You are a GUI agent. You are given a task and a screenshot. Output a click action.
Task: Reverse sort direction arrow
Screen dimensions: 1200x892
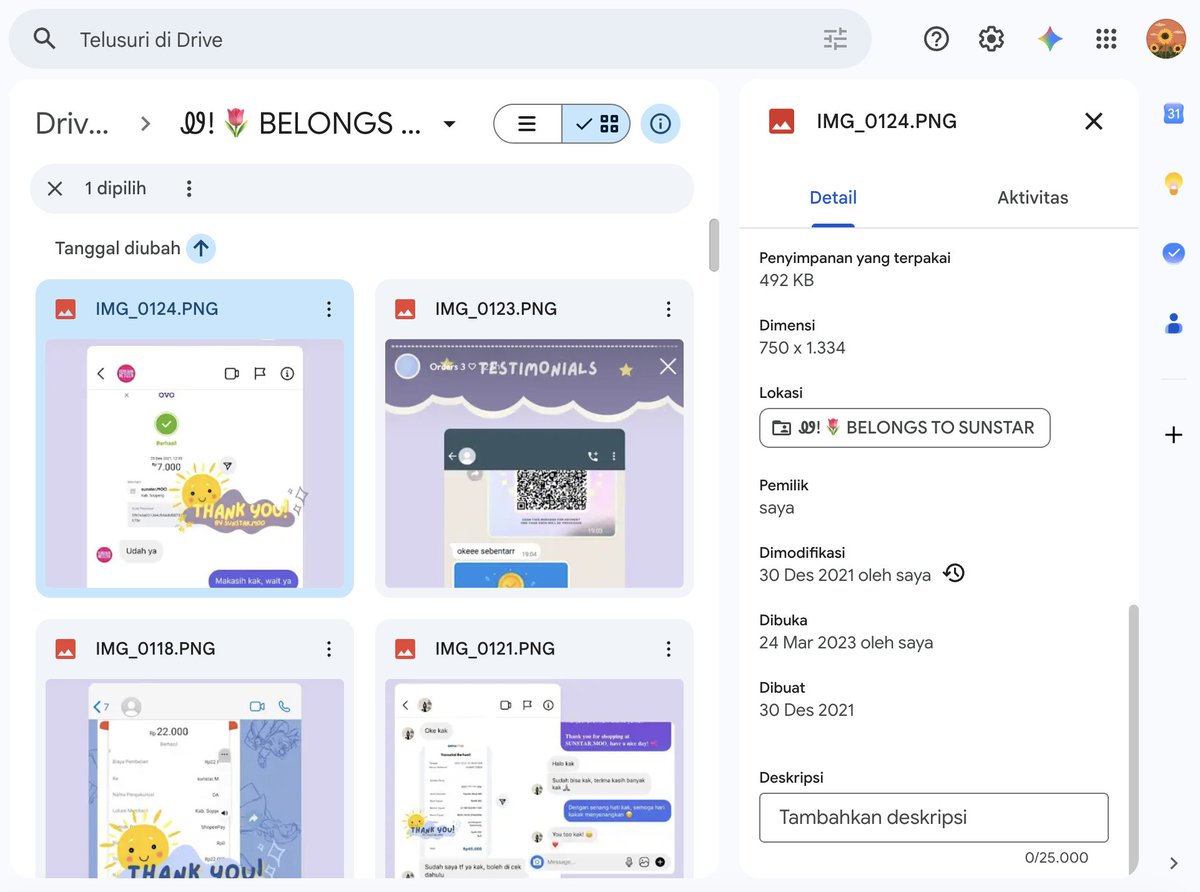[201, 248]
